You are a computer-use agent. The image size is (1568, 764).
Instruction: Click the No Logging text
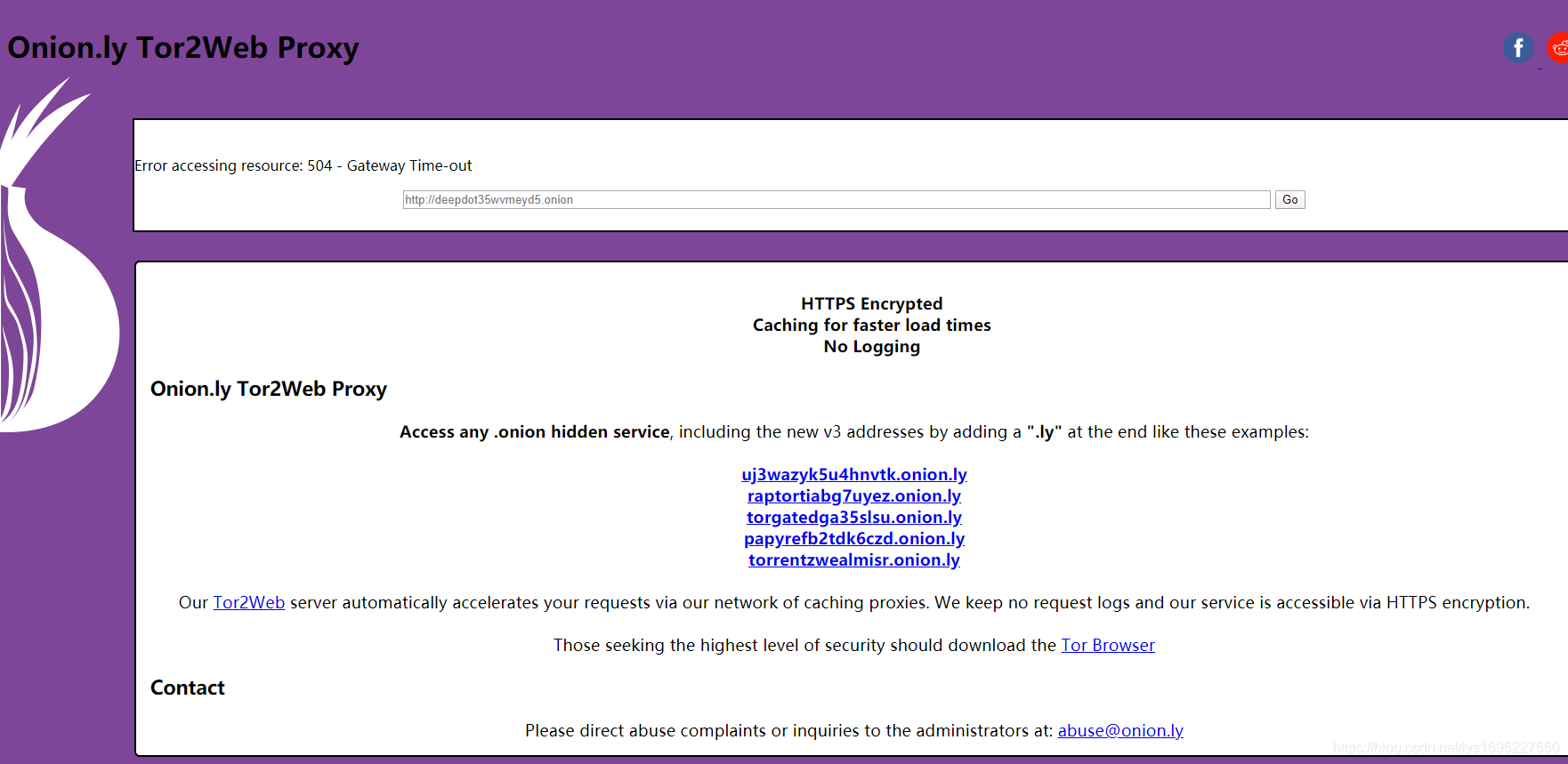pyautogui.click(x=872, y=346)
